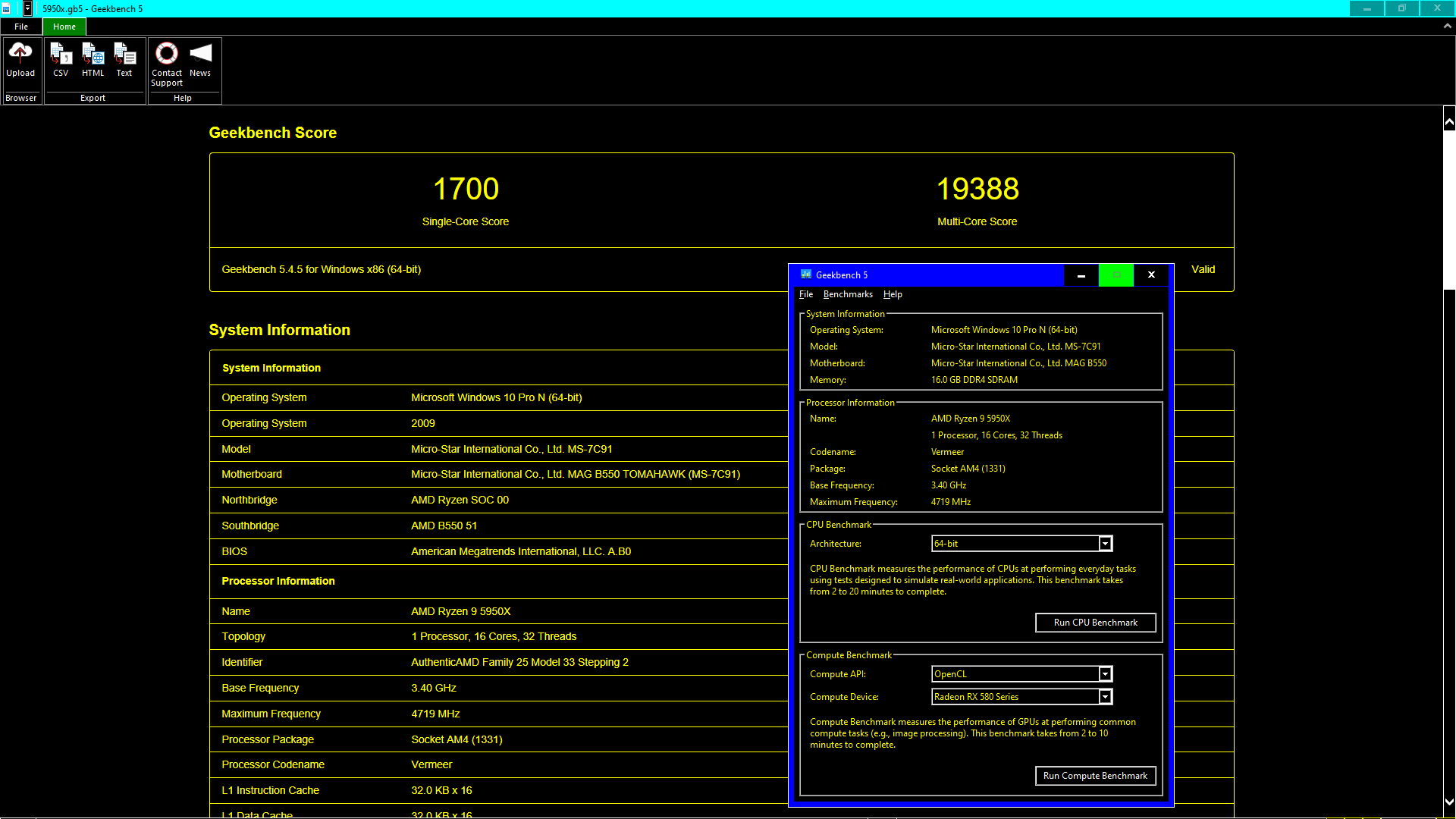
Task: Click the 'Processor Information' table header
Action: tap(278, 581)
